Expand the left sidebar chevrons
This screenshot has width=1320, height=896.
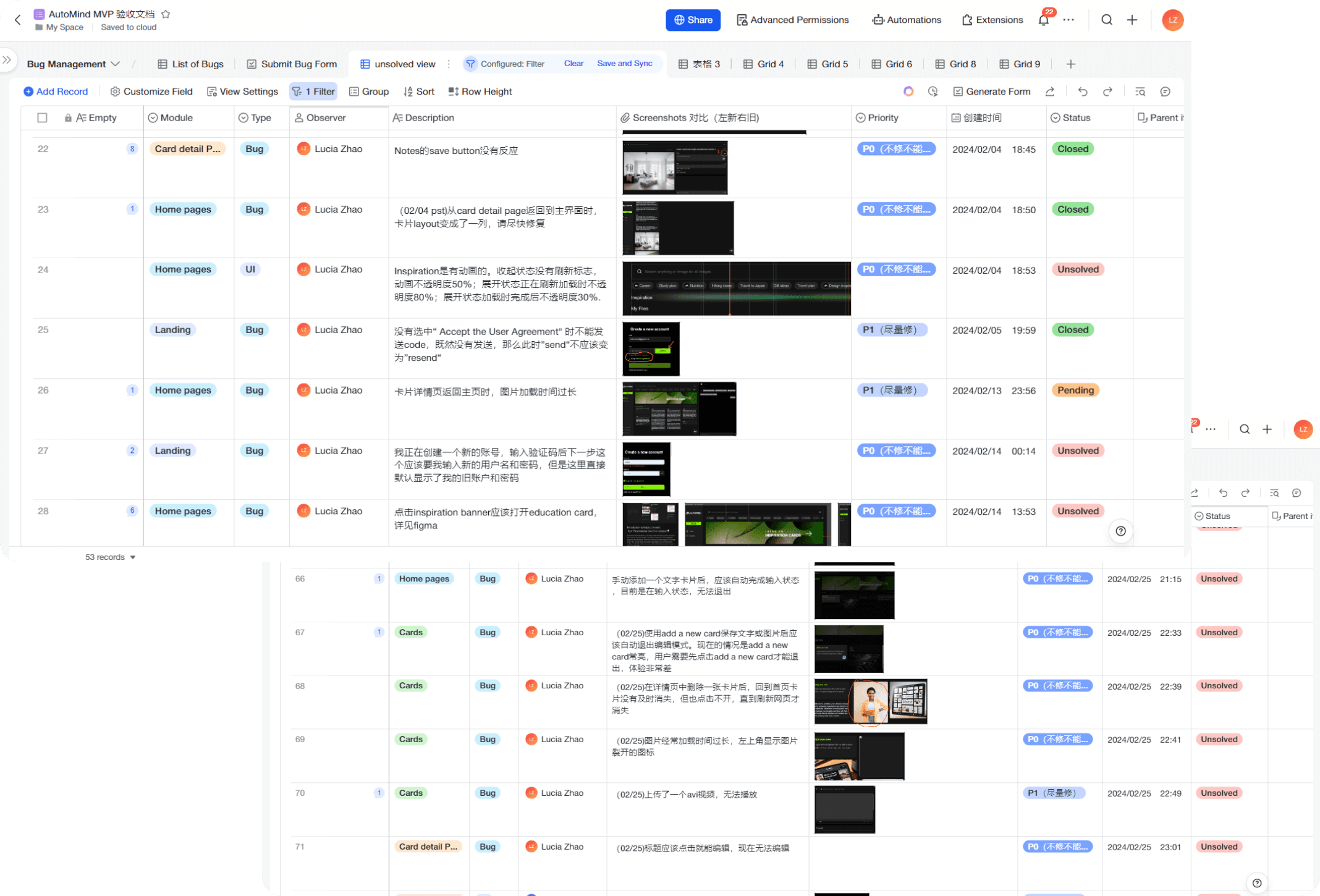pyautogui.click(x=7, y=60)
